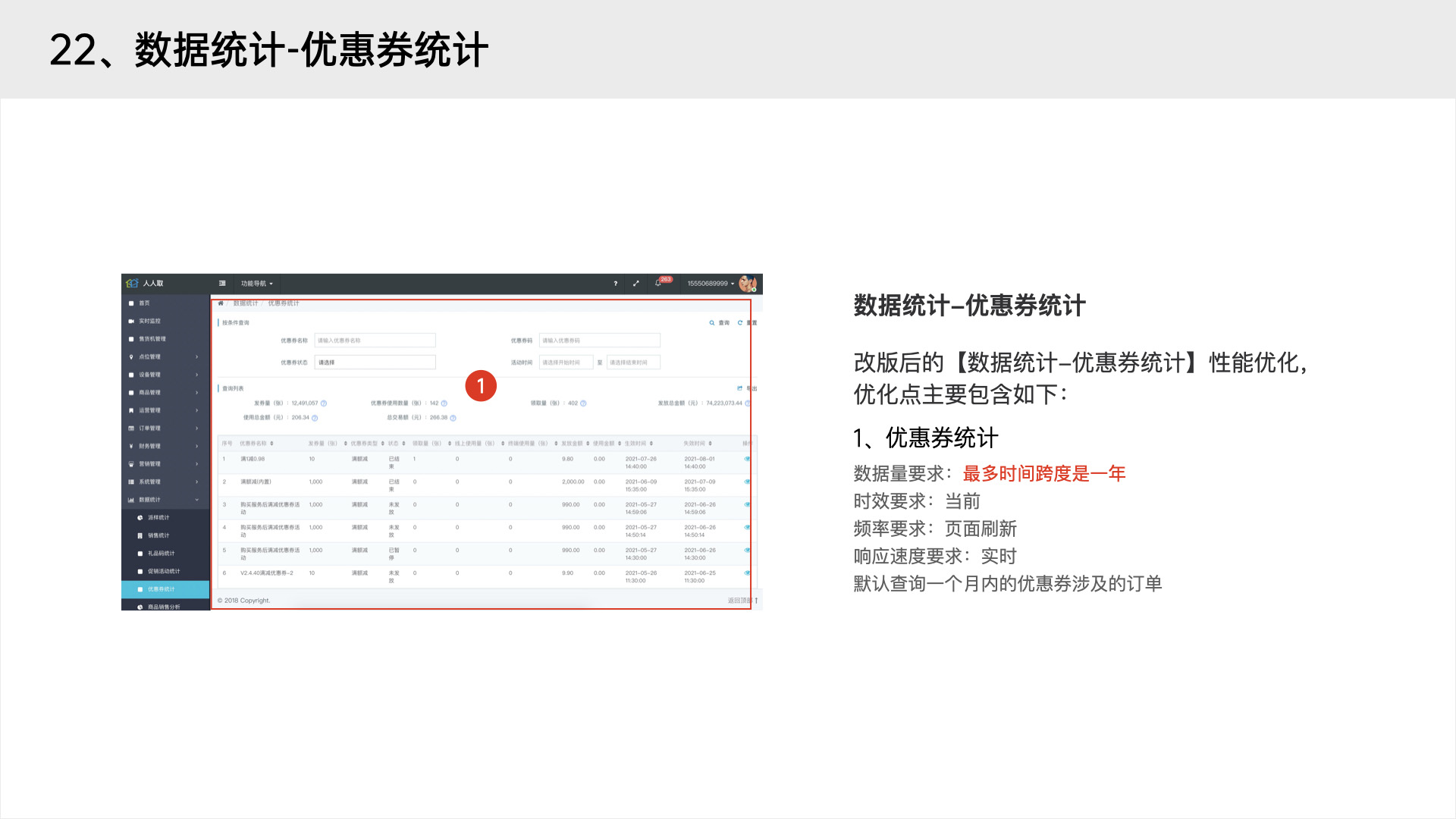View details eye icon for row 满额减(内置)

point(747,482)
